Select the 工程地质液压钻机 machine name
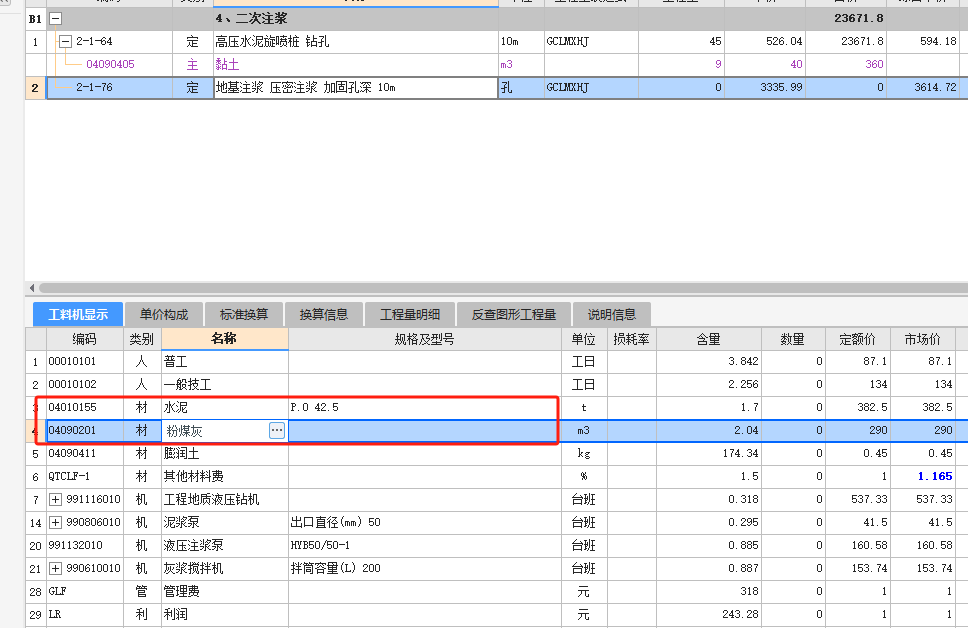 [x=225, y=499]
